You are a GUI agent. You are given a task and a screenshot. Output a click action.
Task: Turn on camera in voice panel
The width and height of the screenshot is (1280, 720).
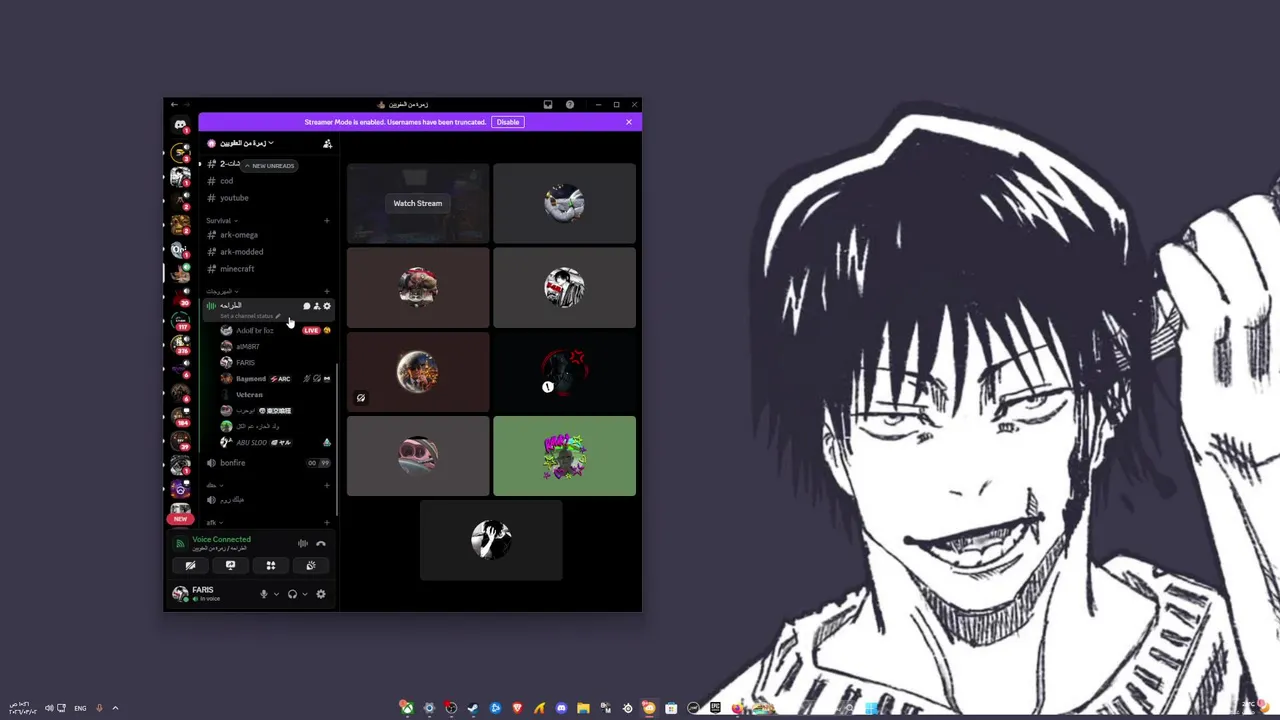pos(190,566)
